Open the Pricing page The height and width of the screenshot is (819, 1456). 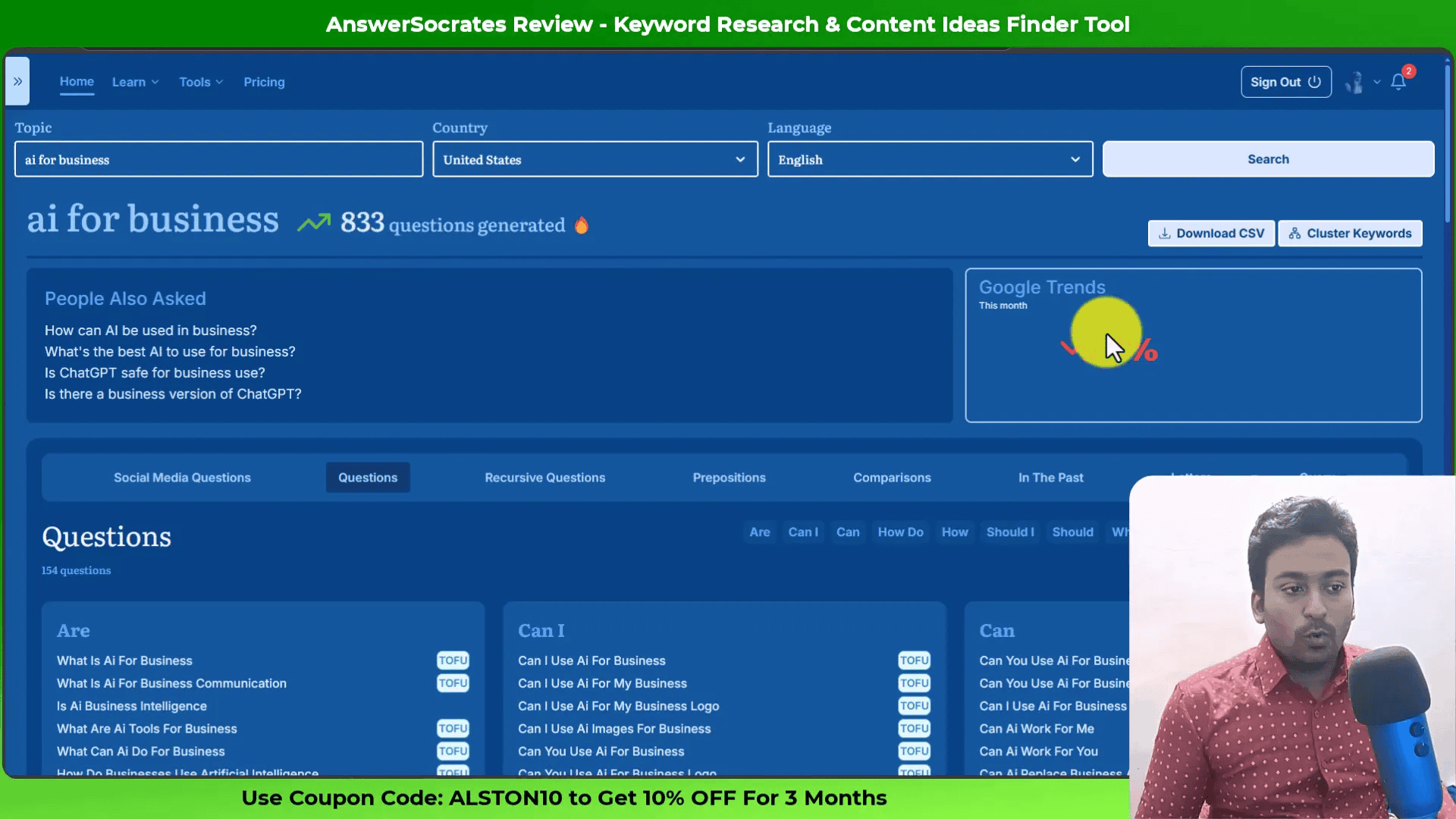(x=264, y=82)
